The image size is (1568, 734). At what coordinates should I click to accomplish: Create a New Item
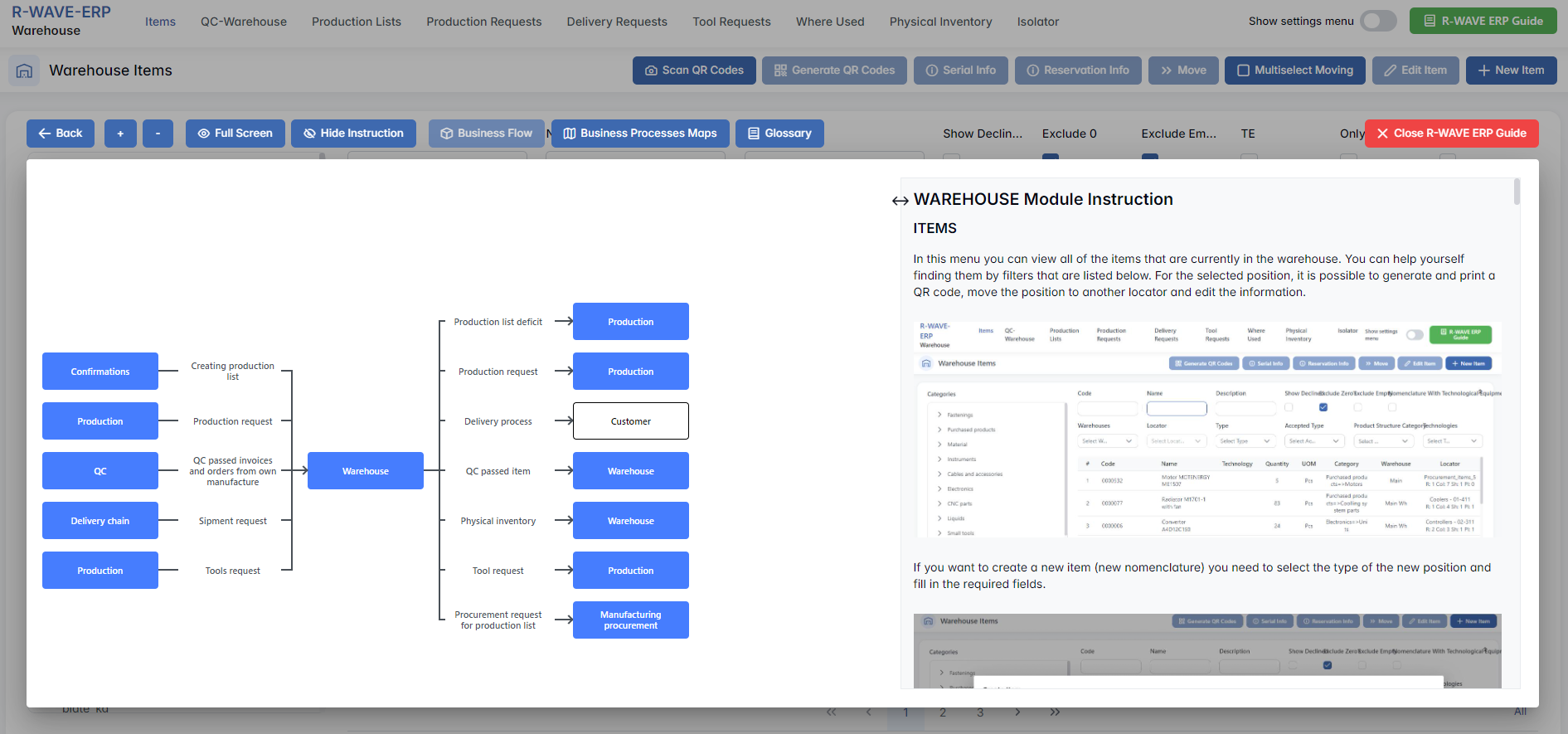[1511, 70]
